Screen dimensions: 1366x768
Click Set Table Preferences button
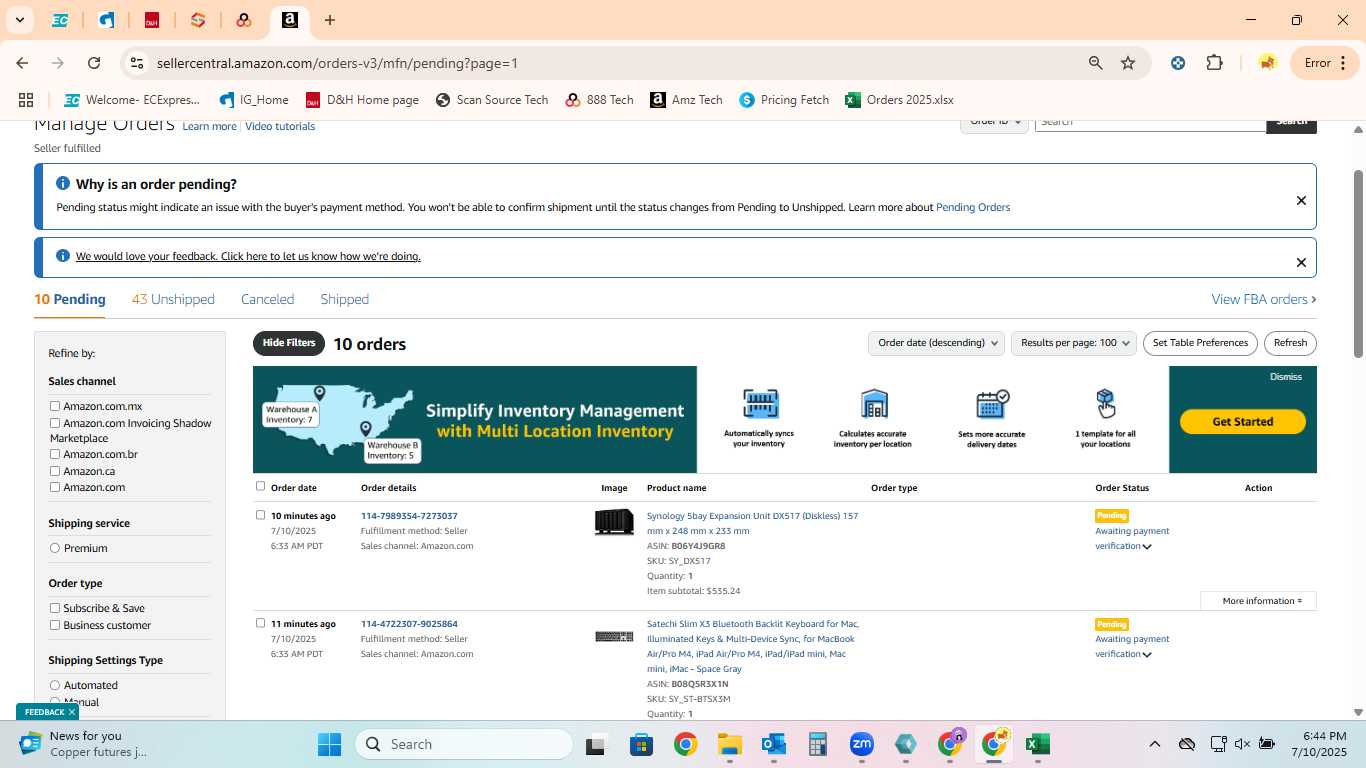[x=1200, y=343]
